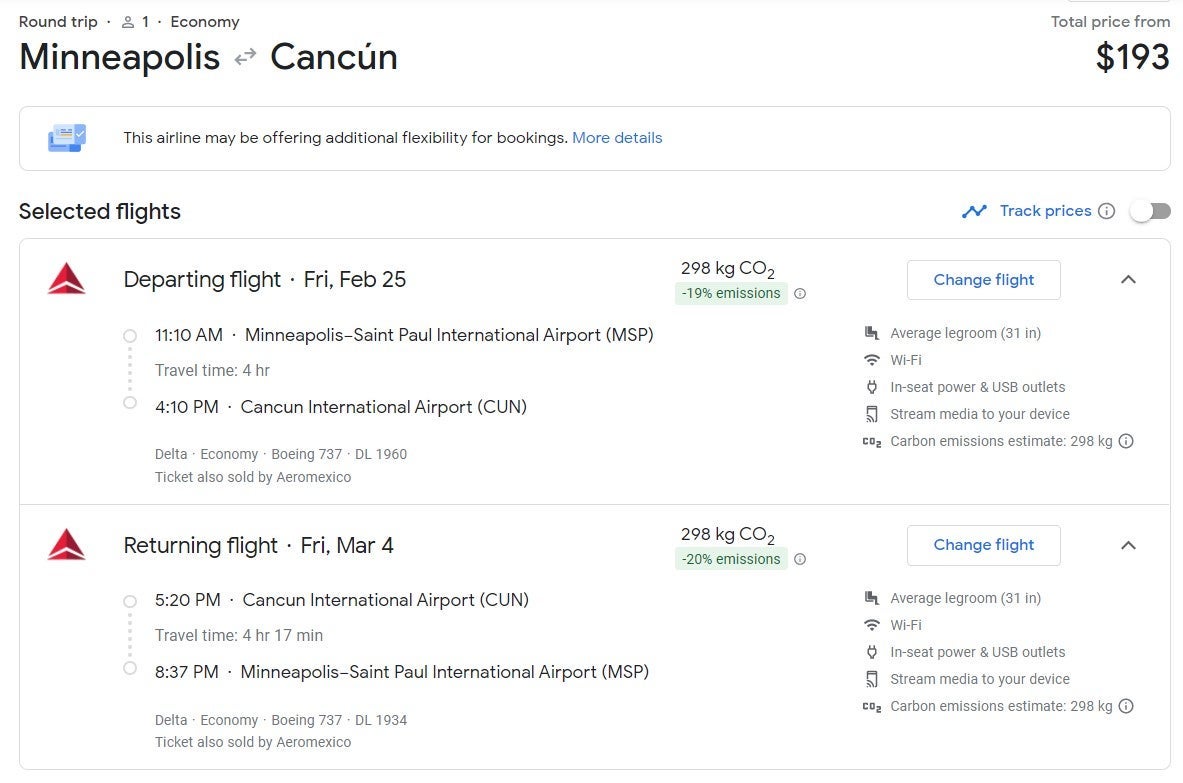Click the round trip swap arrows icon
This screenshot has width=1183, height=783.
click(x=245, y=58)
